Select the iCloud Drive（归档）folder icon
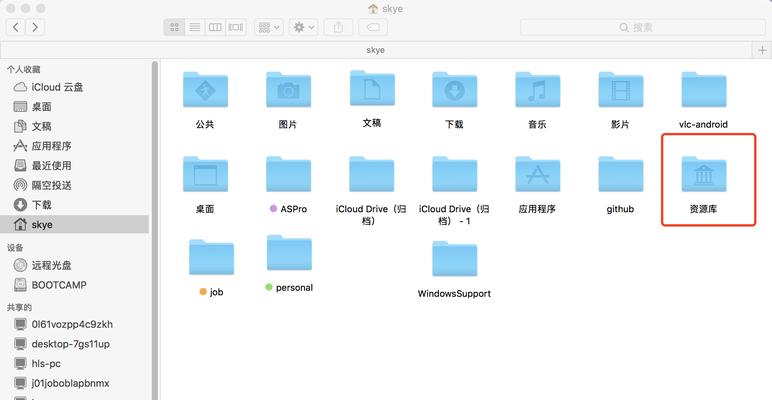The image size is (772, 400). tap(372, 174)
